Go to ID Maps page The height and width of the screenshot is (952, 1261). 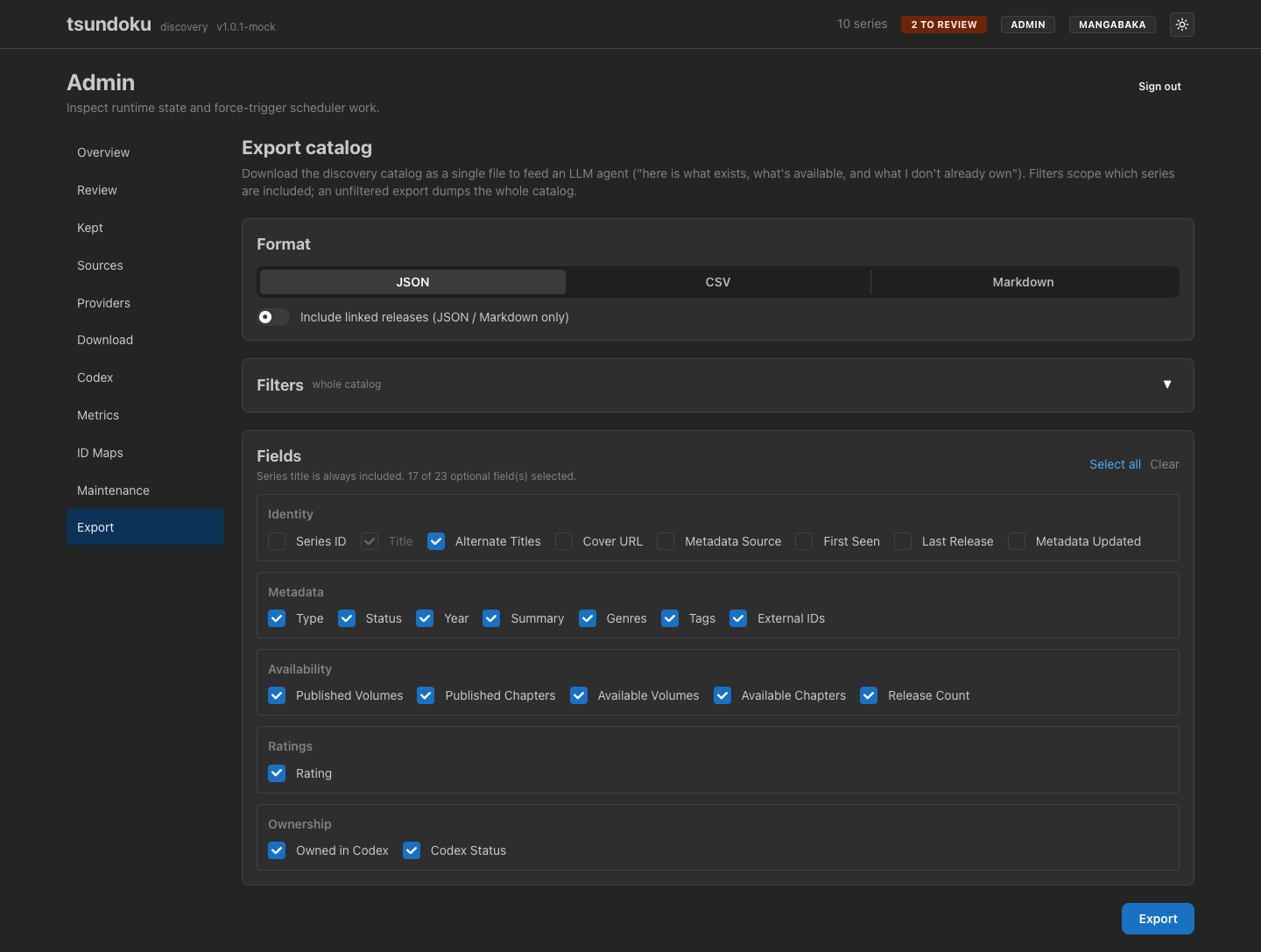click(145, 453)
